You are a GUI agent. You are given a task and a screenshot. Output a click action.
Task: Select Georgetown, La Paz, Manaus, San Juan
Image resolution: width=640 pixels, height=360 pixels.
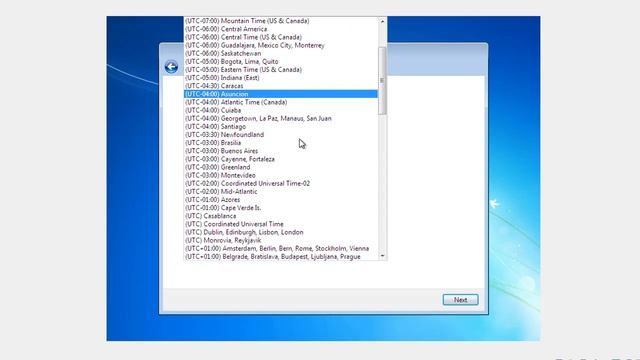pos(281,118)
